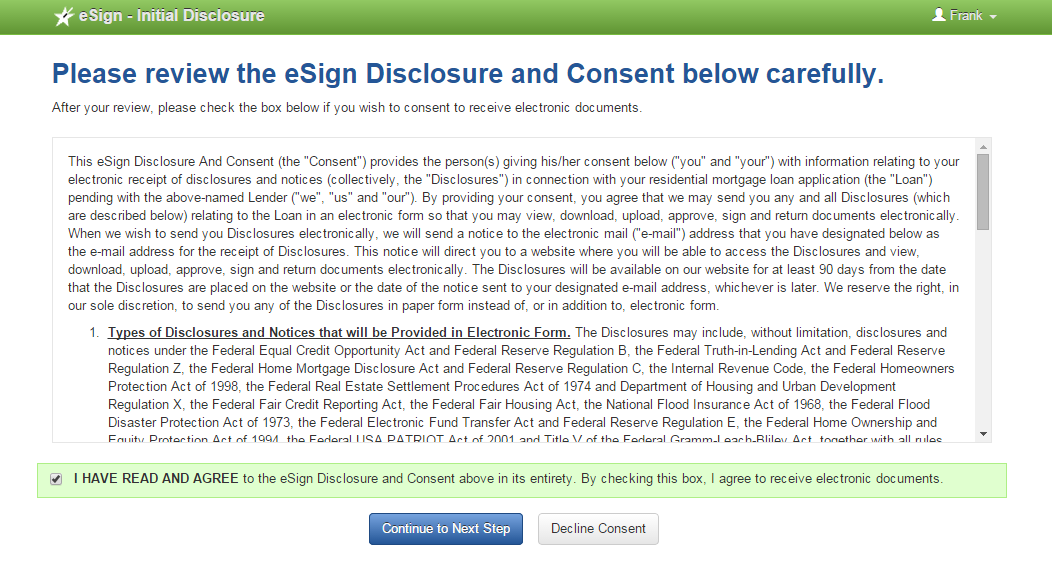
Task: Click the page heading about eSign Disclosure
Action: click(468, 73)
